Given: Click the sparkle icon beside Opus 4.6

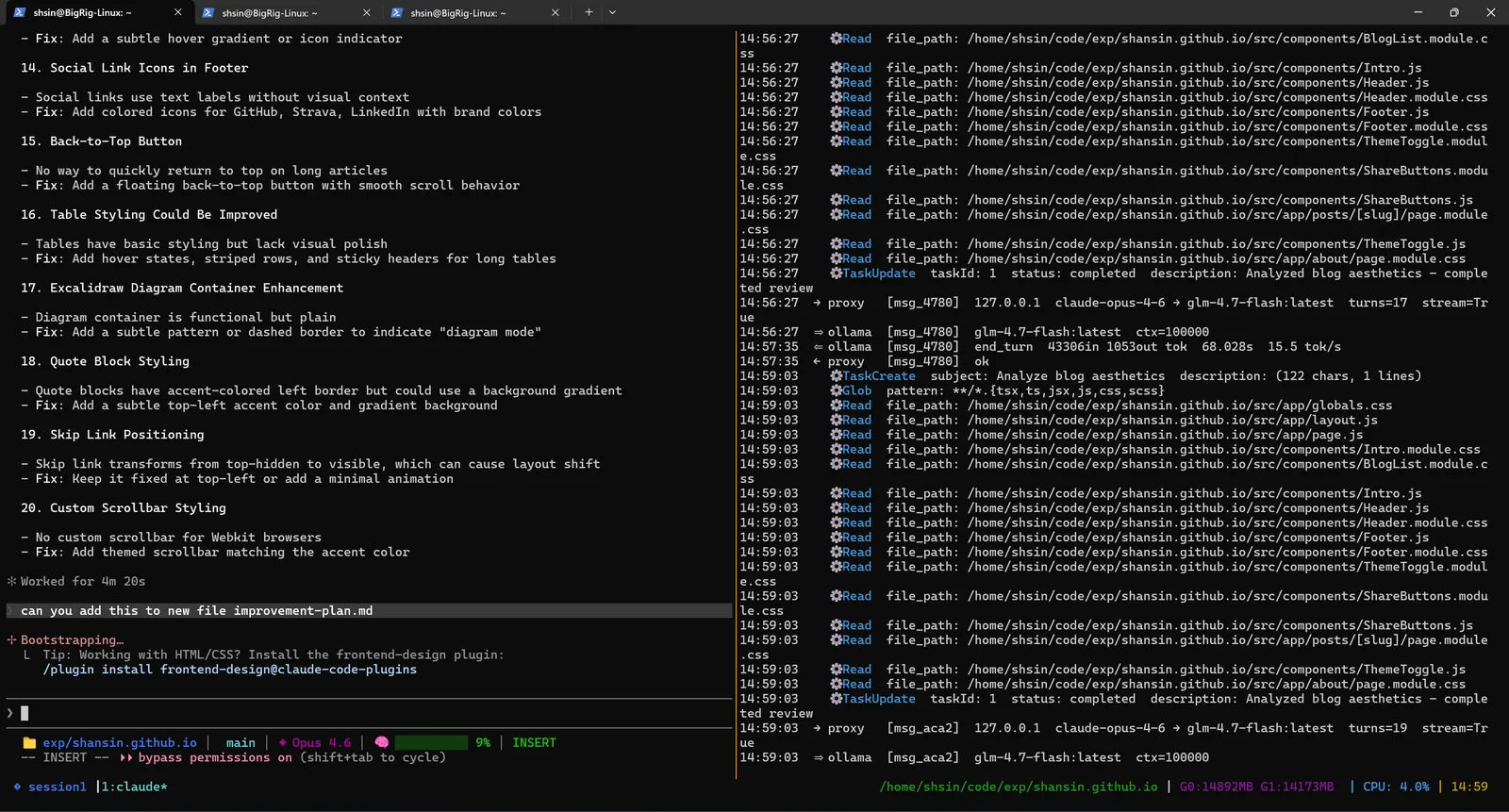Looking at the screenshot, I should tap(283, 743).
